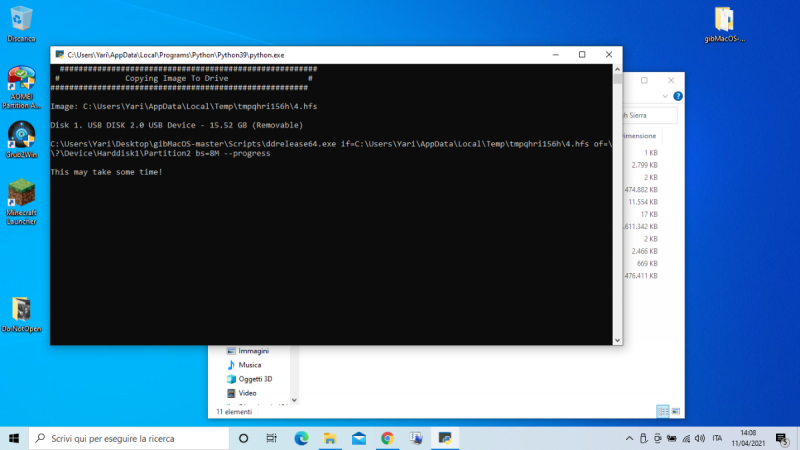This screenshot has width=800, height=450.
Task: Click the python.exe window title icon
Action: click(x=60, y=55)
